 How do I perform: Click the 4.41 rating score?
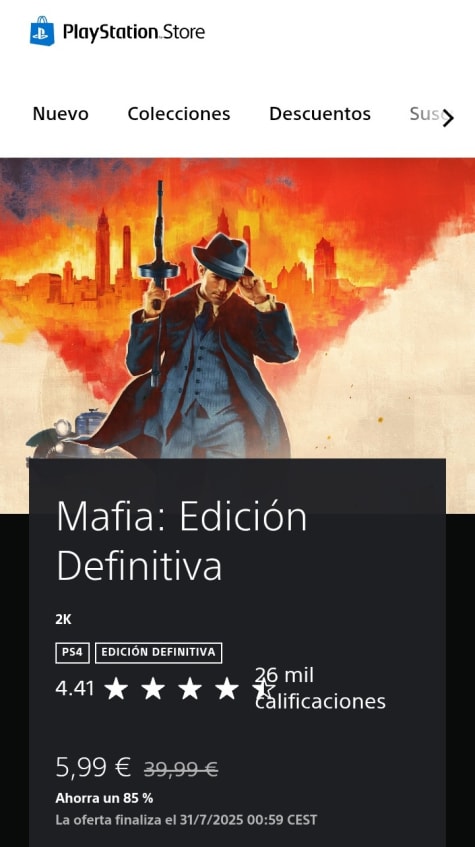point(75,689)
